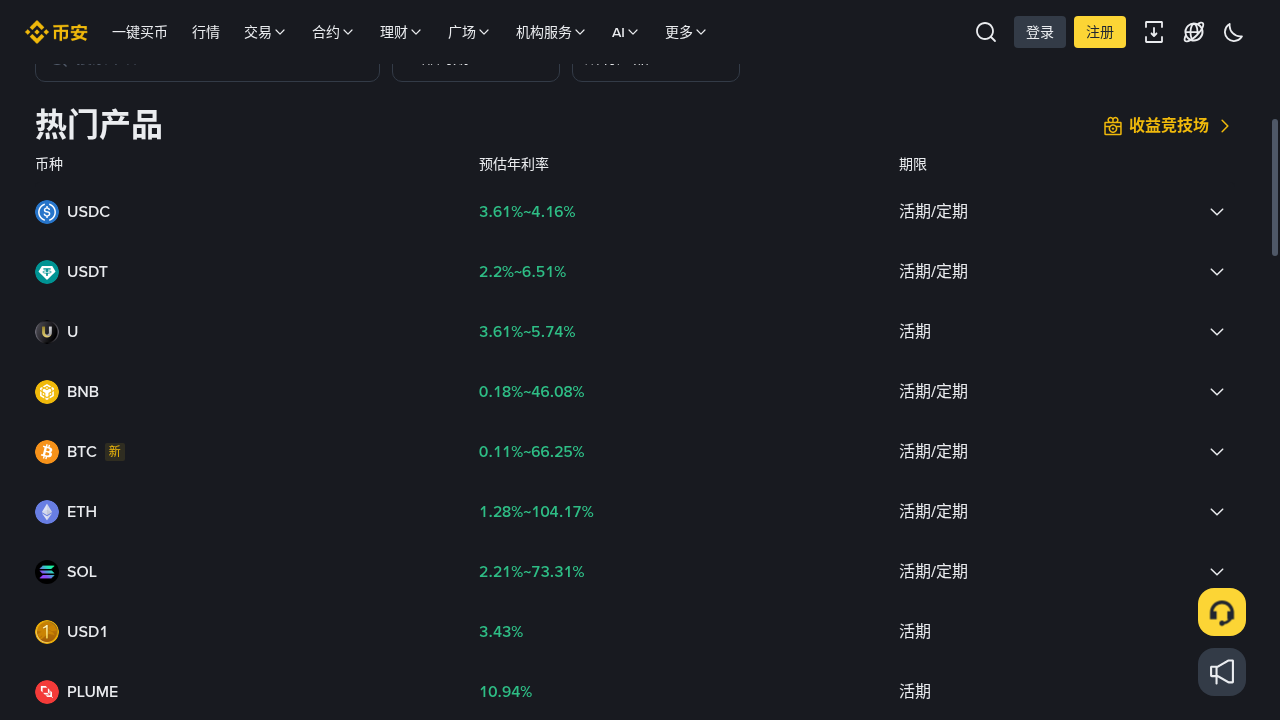Image resolution: width=1280 pixels, height=720 pixels.
Task: Click the download app icon
Action: point(1154,32)
